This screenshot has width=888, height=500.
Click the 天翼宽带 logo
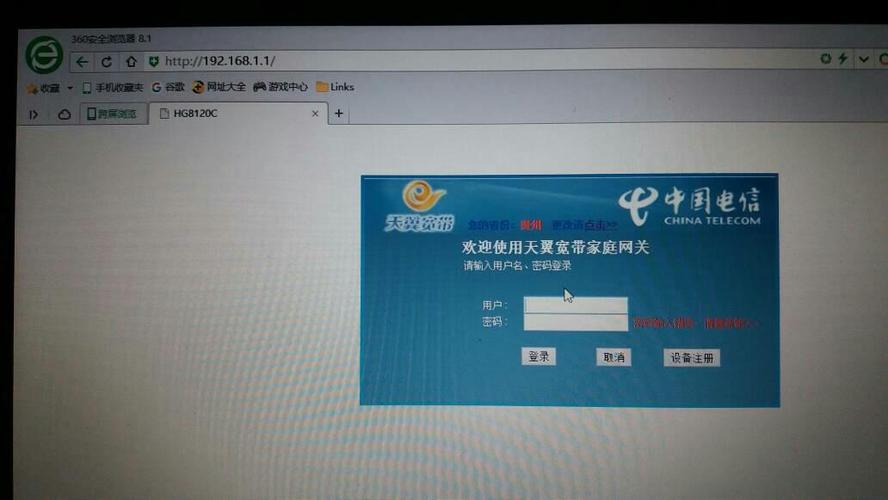tap(420, 206)
